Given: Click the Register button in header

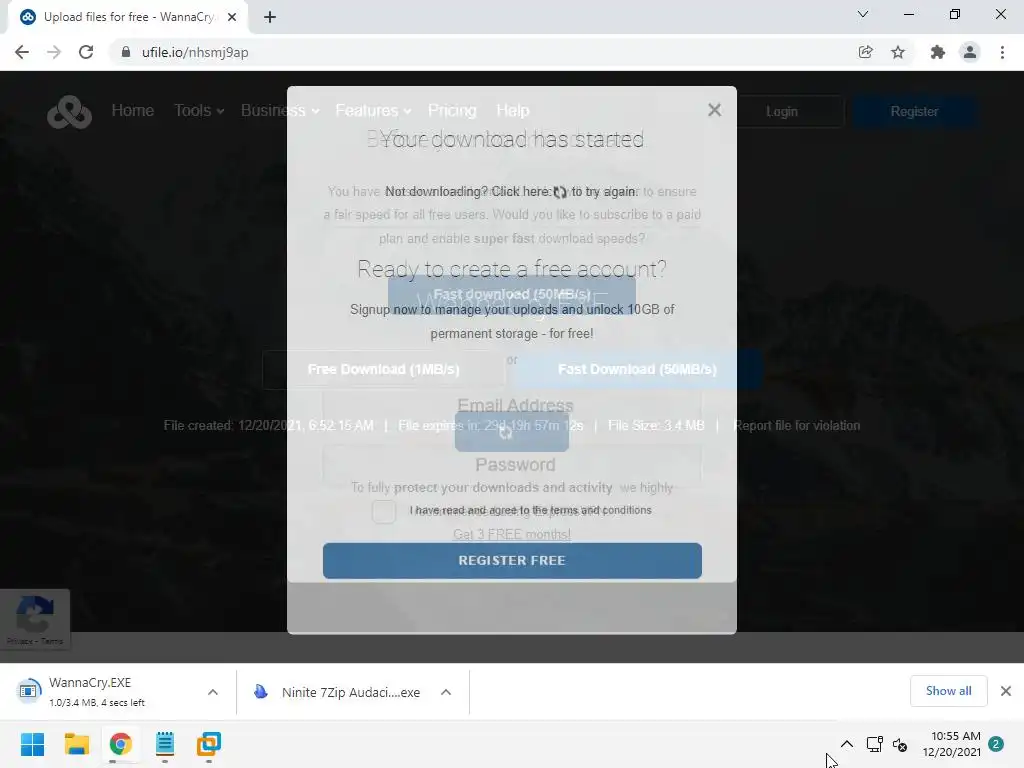Looking at the screenshot, I should point(914,112).
